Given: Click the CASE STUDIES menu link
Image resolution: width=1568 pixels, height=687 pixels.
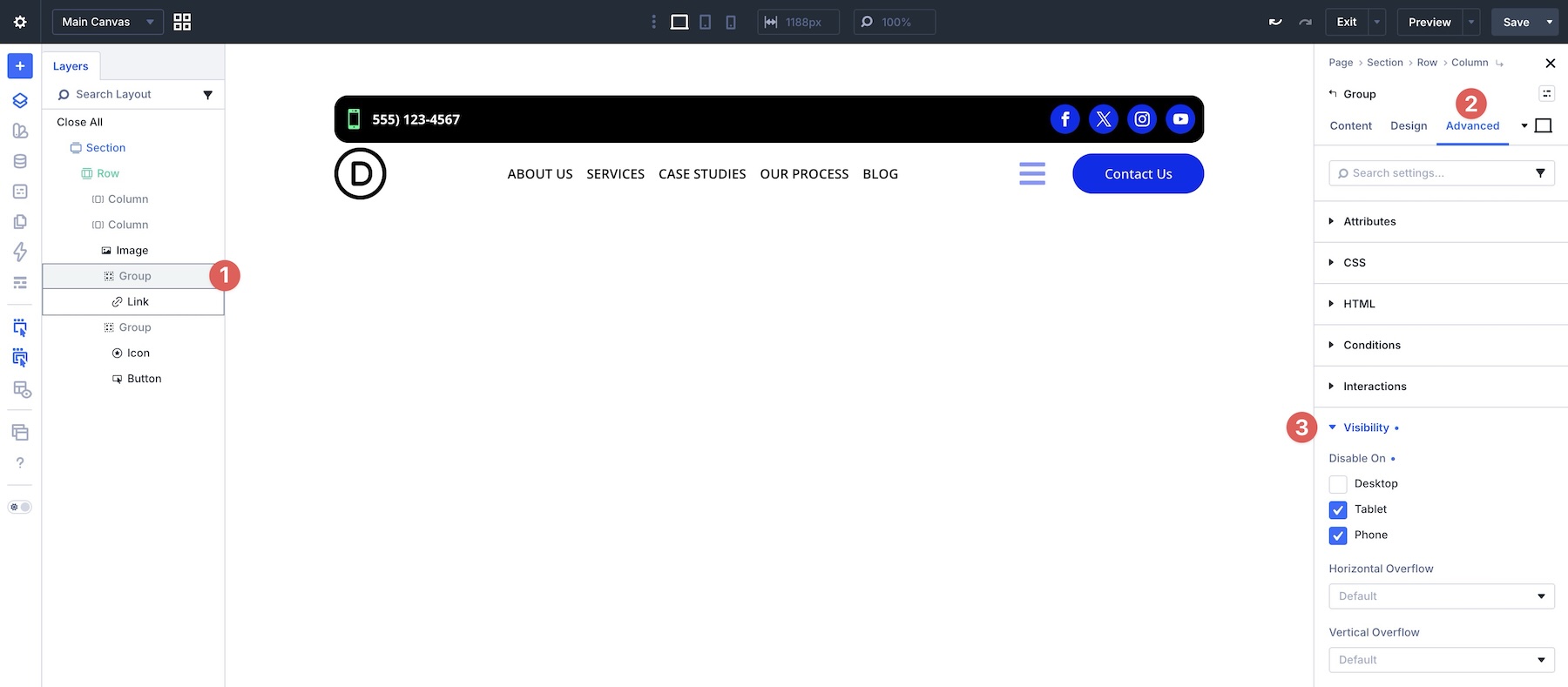Looking at the screenshot, I should [702, 174].
